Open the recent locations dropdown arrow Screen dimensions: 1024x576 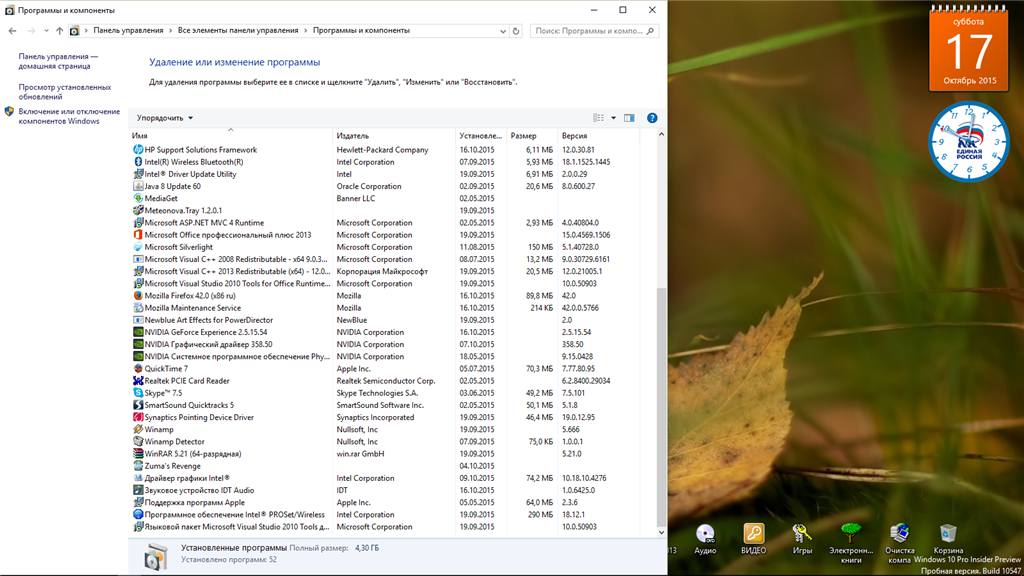coord(46,31)
